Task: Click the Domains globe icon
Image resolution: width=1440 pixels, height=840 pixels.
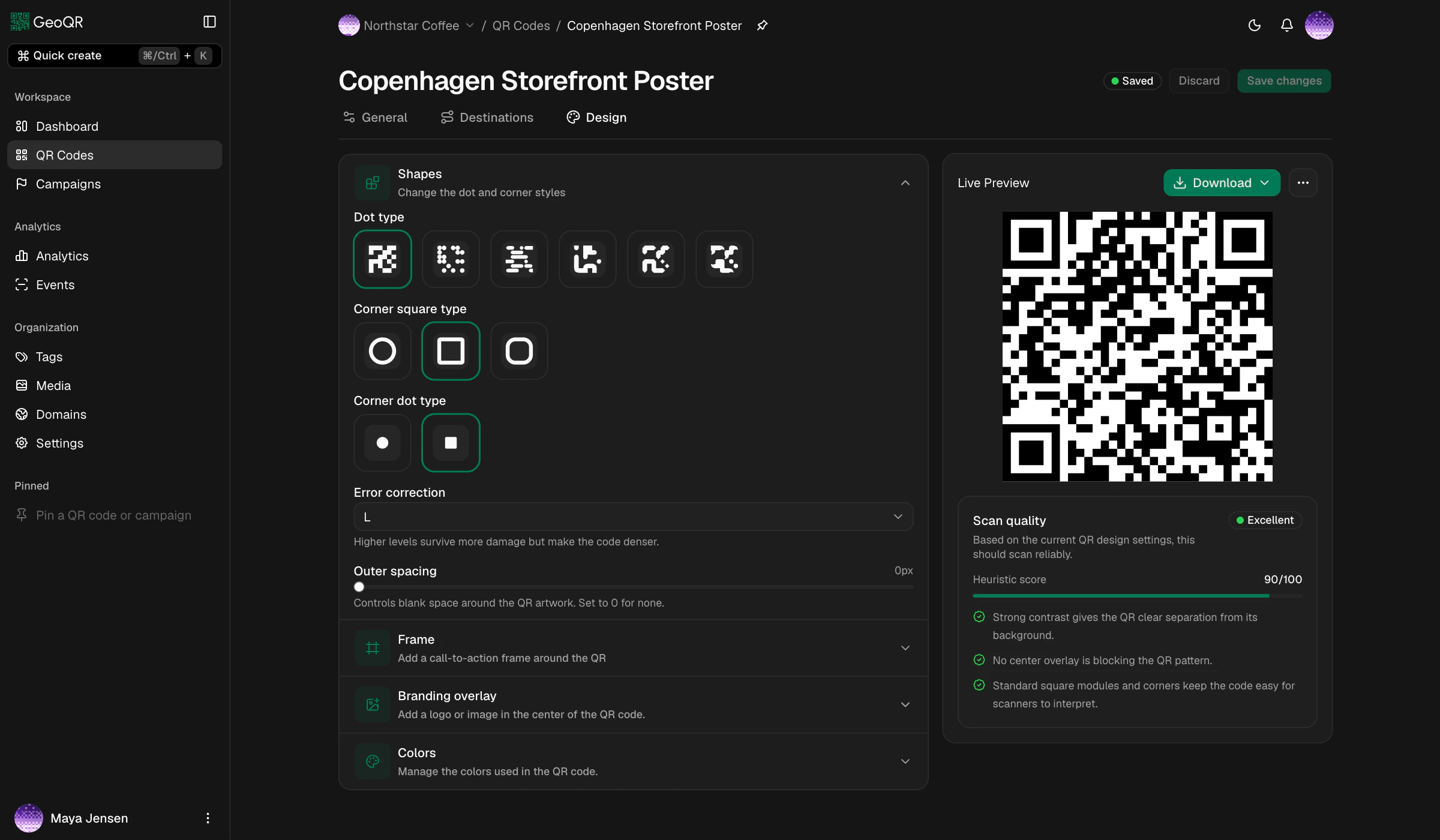Action: click(22, 414)
